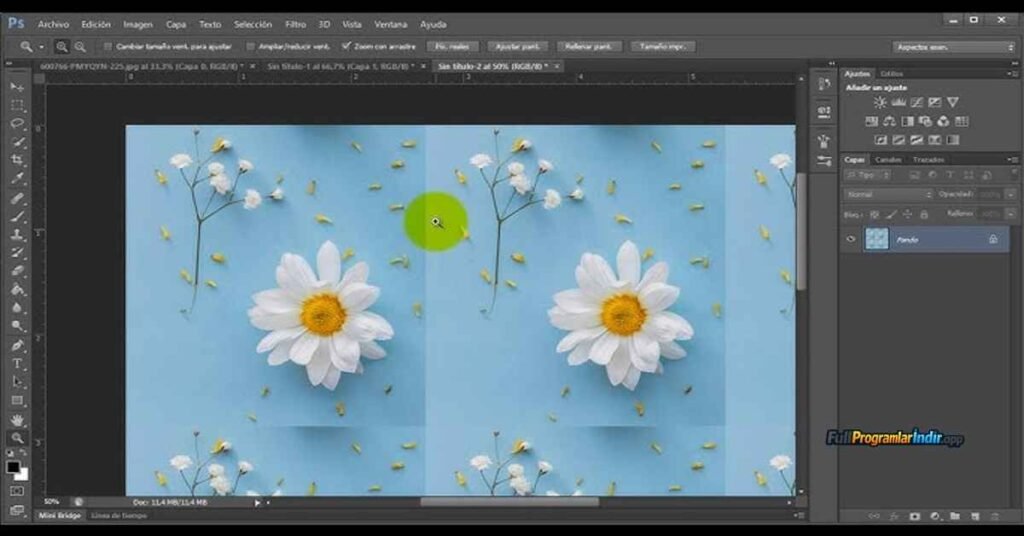
Task: Click the 'Tamaño impr.' button
Action: pos(662,47)
